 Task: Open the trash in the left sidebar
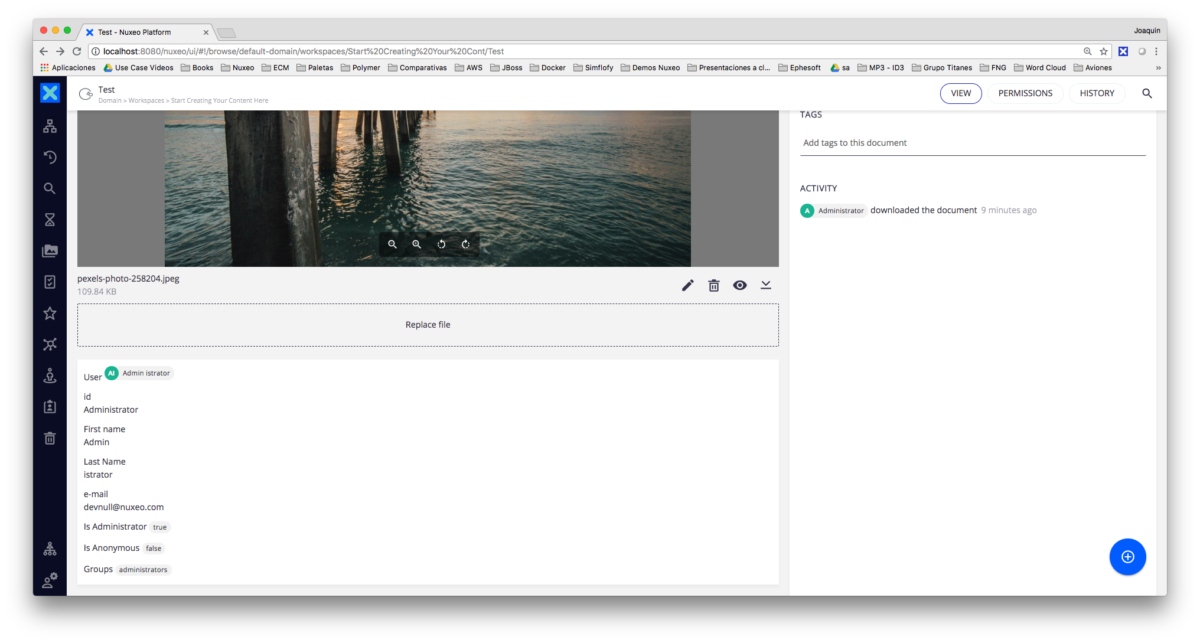[50, 438]
